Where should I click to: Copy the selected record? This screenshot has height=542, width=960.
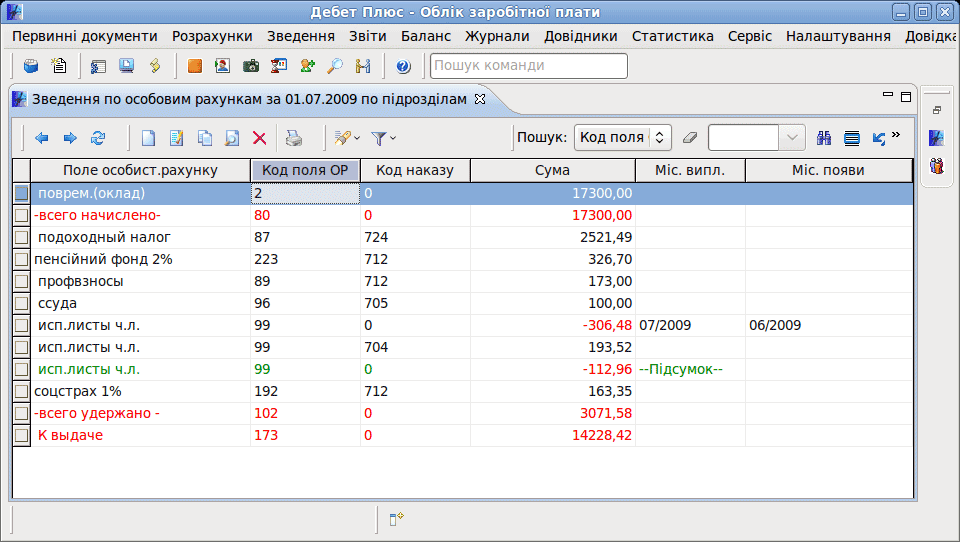204,138
